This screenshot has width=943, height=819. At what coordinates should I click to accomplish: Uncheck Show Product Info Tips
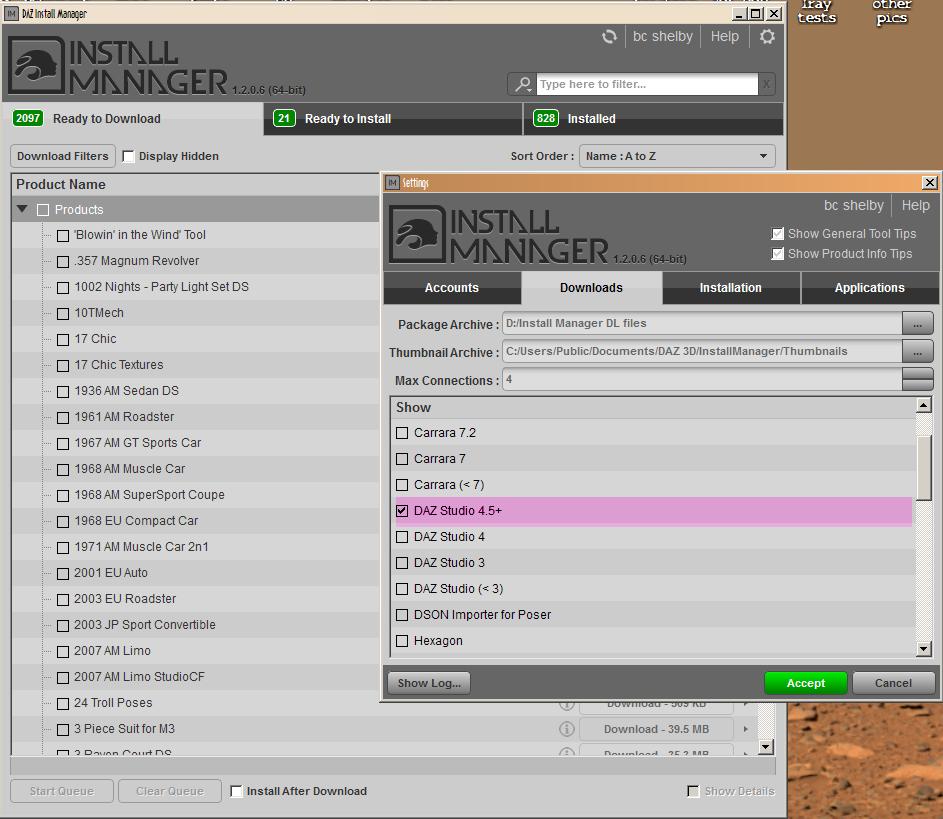point(777,254)
